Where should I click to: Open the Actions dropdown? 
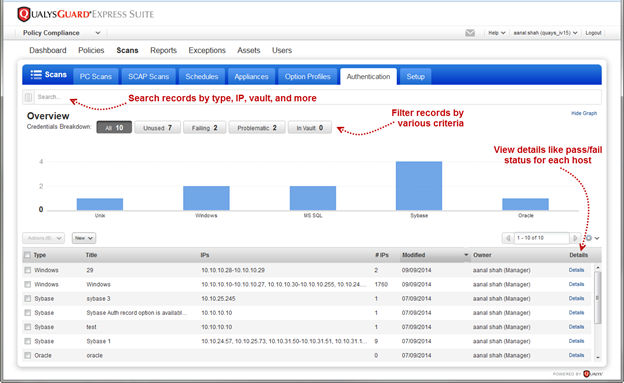point(43,238)
